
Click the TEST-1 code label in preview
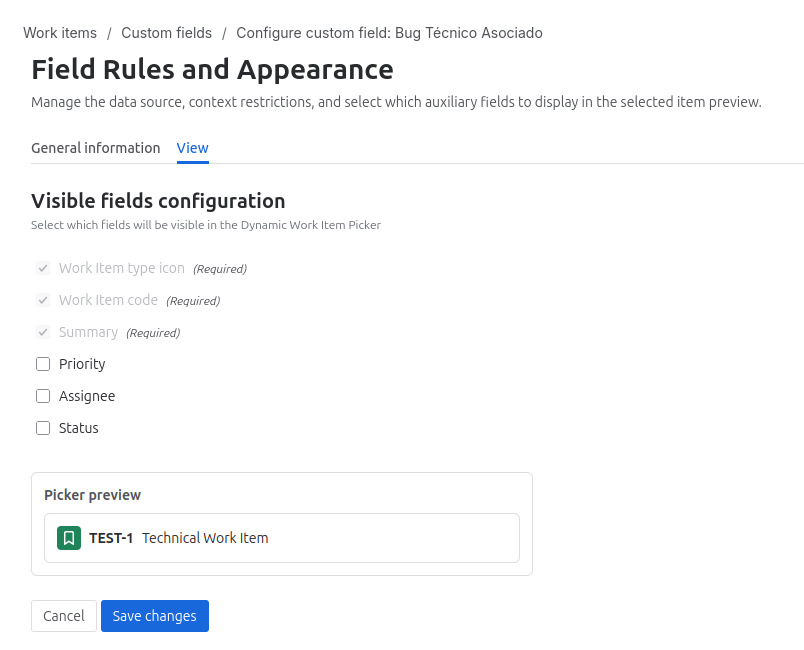(109, 538)
